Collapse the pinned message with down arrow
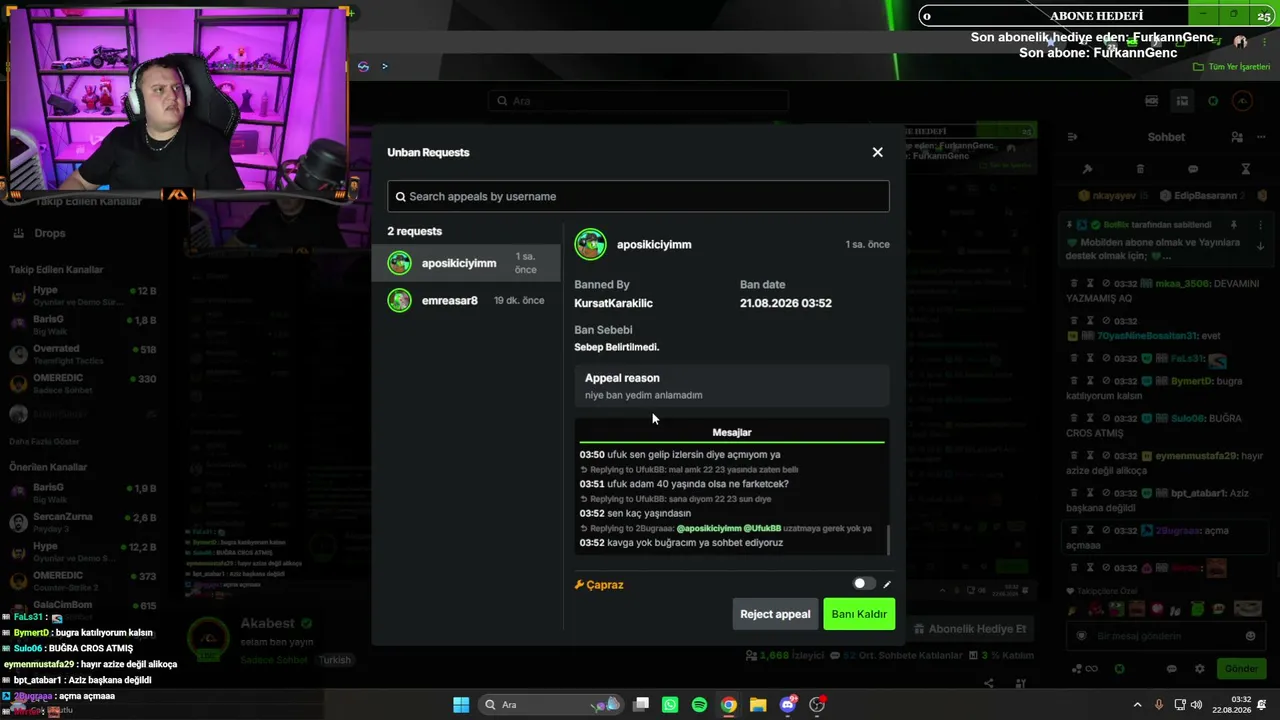This screenshot has width=1280, height=720. coord(1260,246)
